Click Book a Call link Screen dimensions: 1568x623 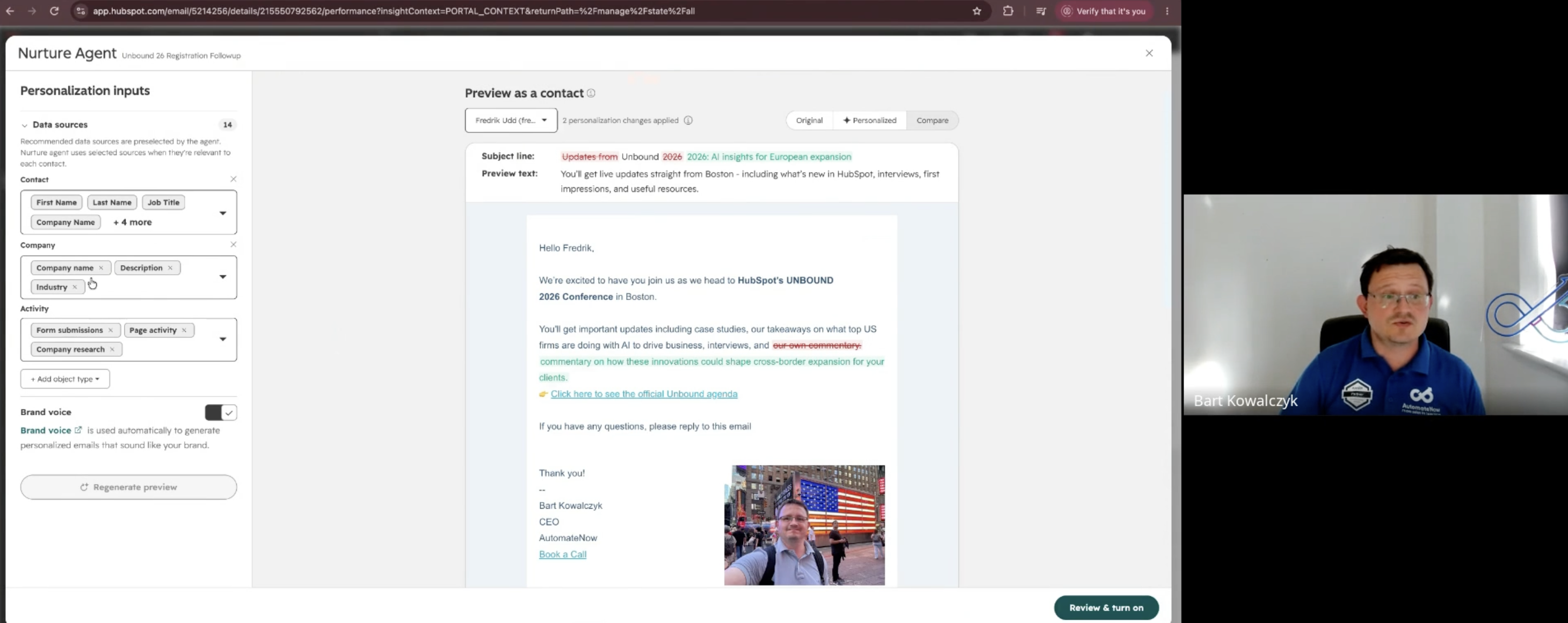tap(562, 554)
